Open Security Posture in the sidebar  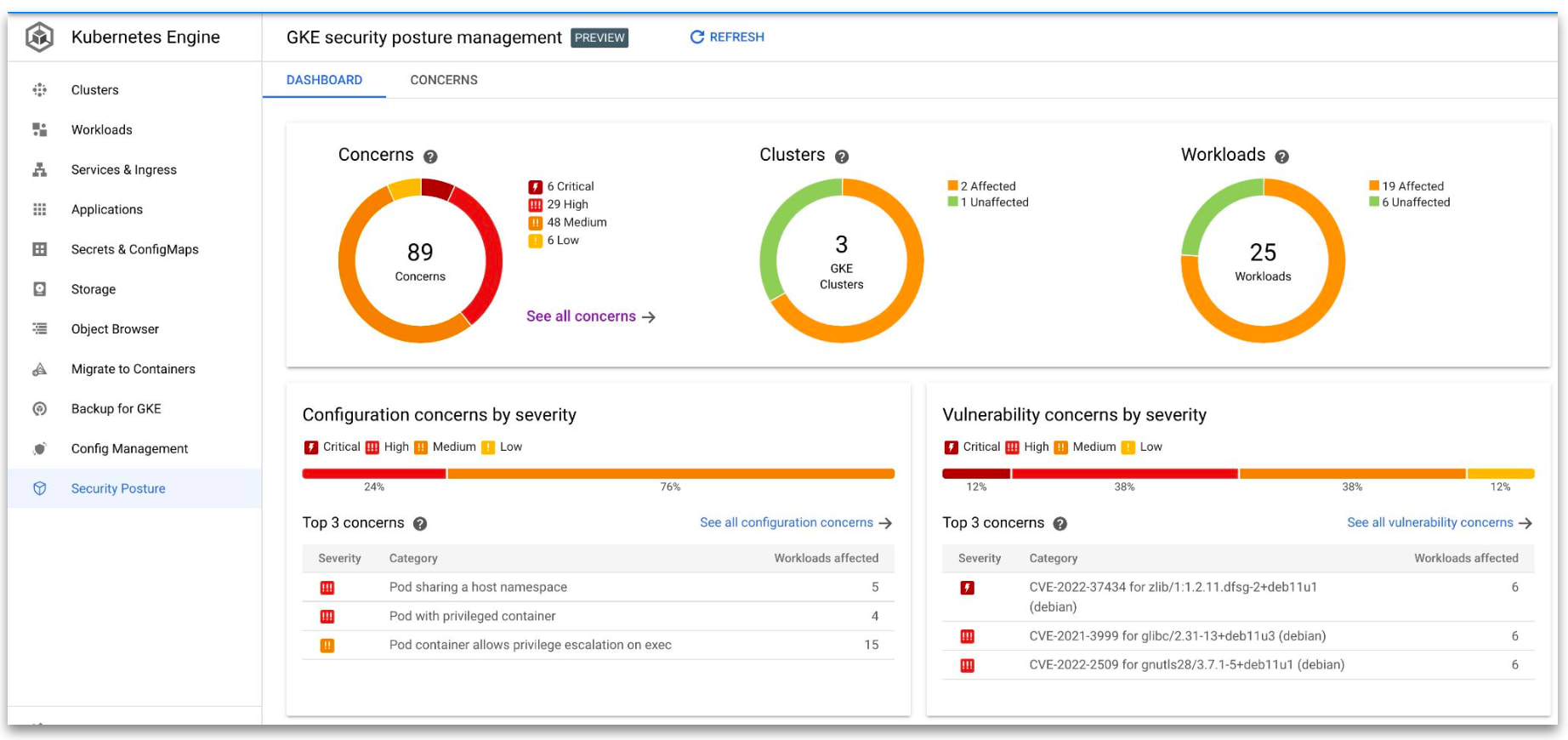click(134, 488)
